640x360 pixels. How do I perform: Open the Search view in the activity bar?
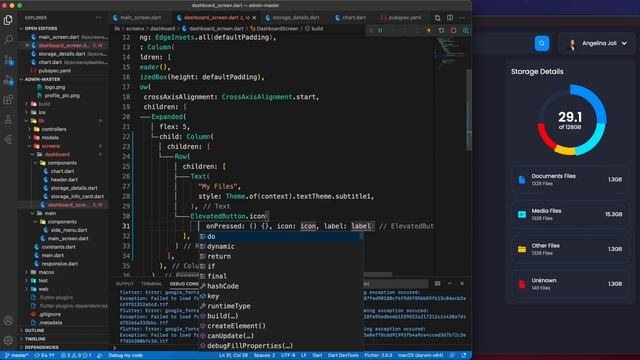[8, 40]
